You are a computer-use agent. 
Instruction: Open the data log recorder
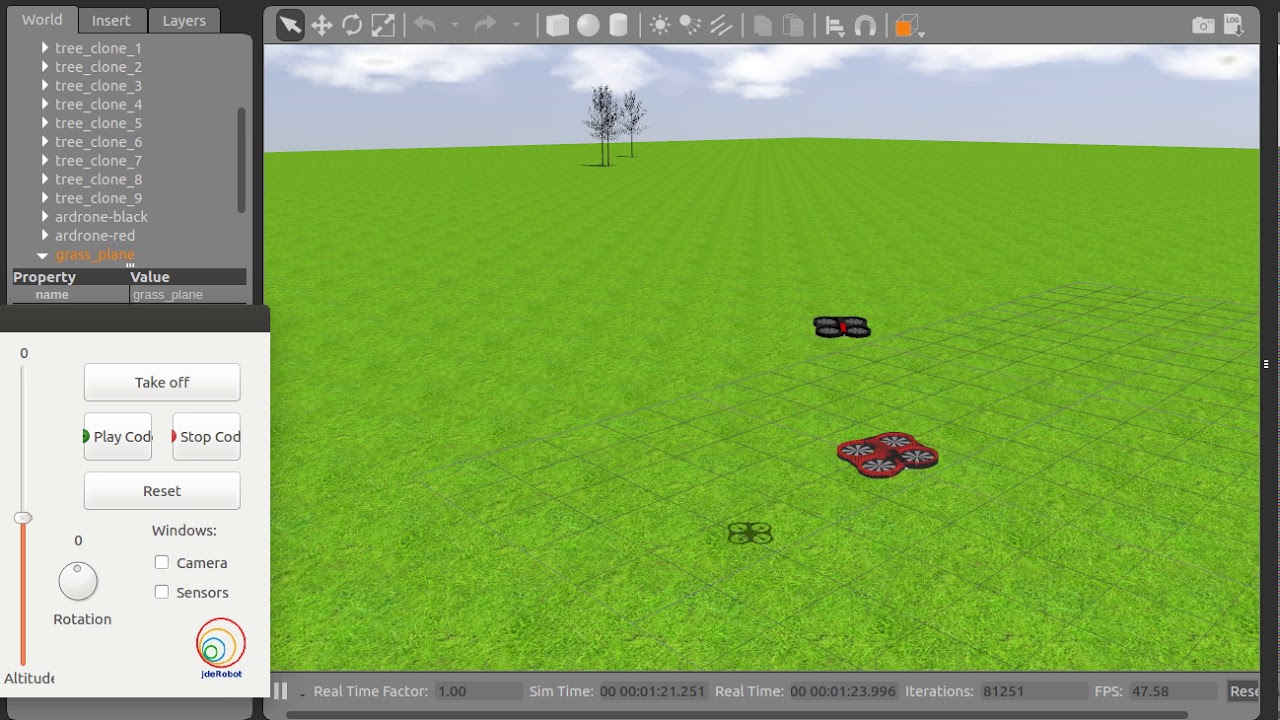pyautogui.click(x=1233, y=25)
